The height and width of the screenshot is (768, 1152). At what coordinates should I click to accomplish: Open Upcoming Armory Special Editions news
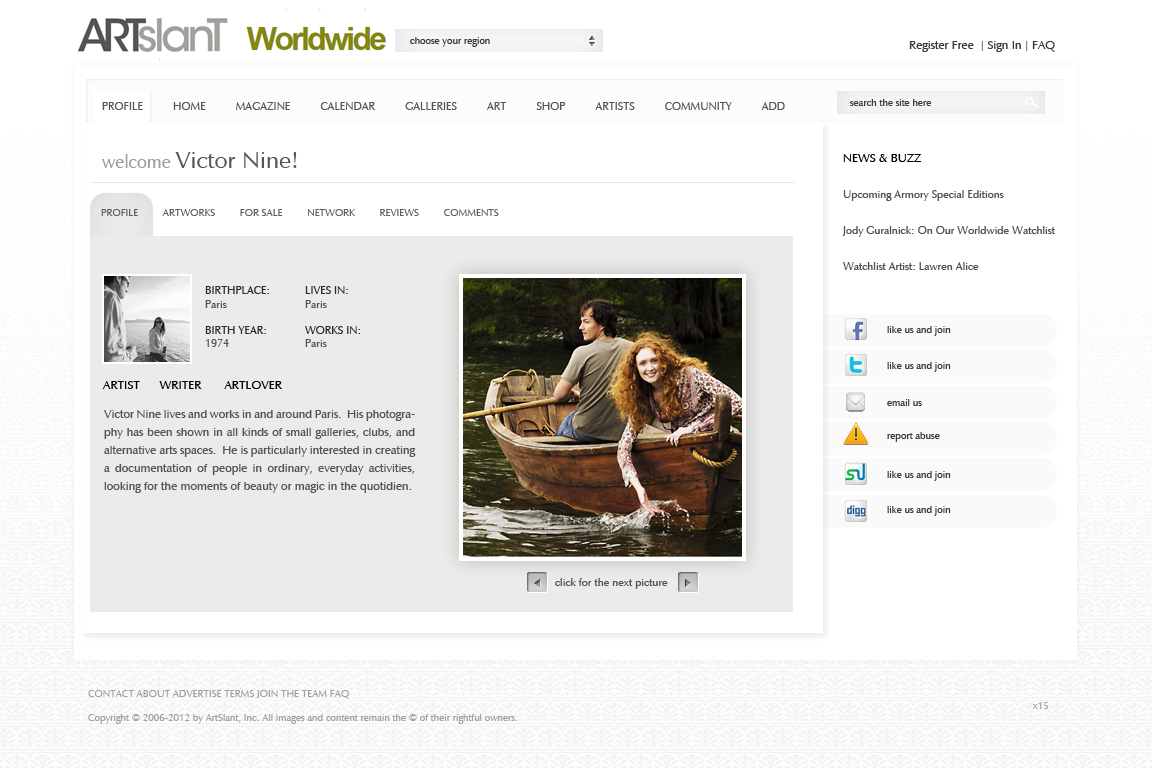click(x=923, y=195)
